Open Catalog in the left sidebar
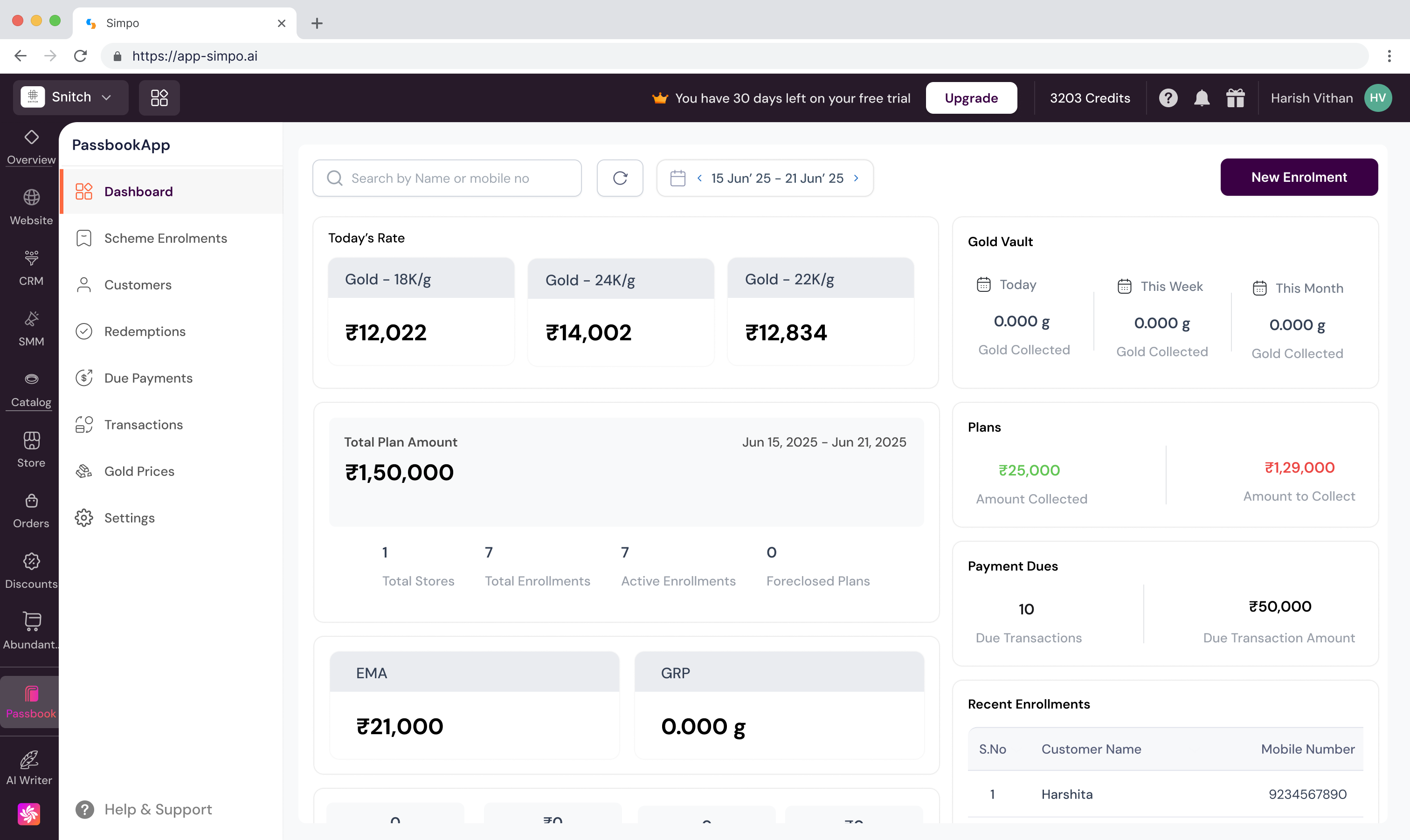The image size is (1410, 840). [x=31, y=389]
